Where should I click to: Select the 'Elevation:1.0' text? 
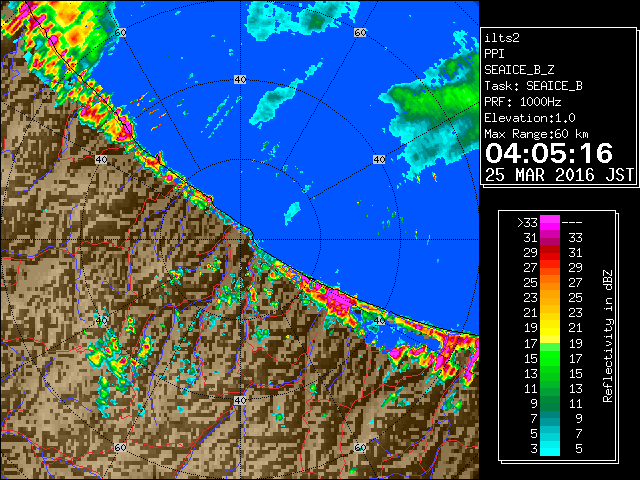530,118
